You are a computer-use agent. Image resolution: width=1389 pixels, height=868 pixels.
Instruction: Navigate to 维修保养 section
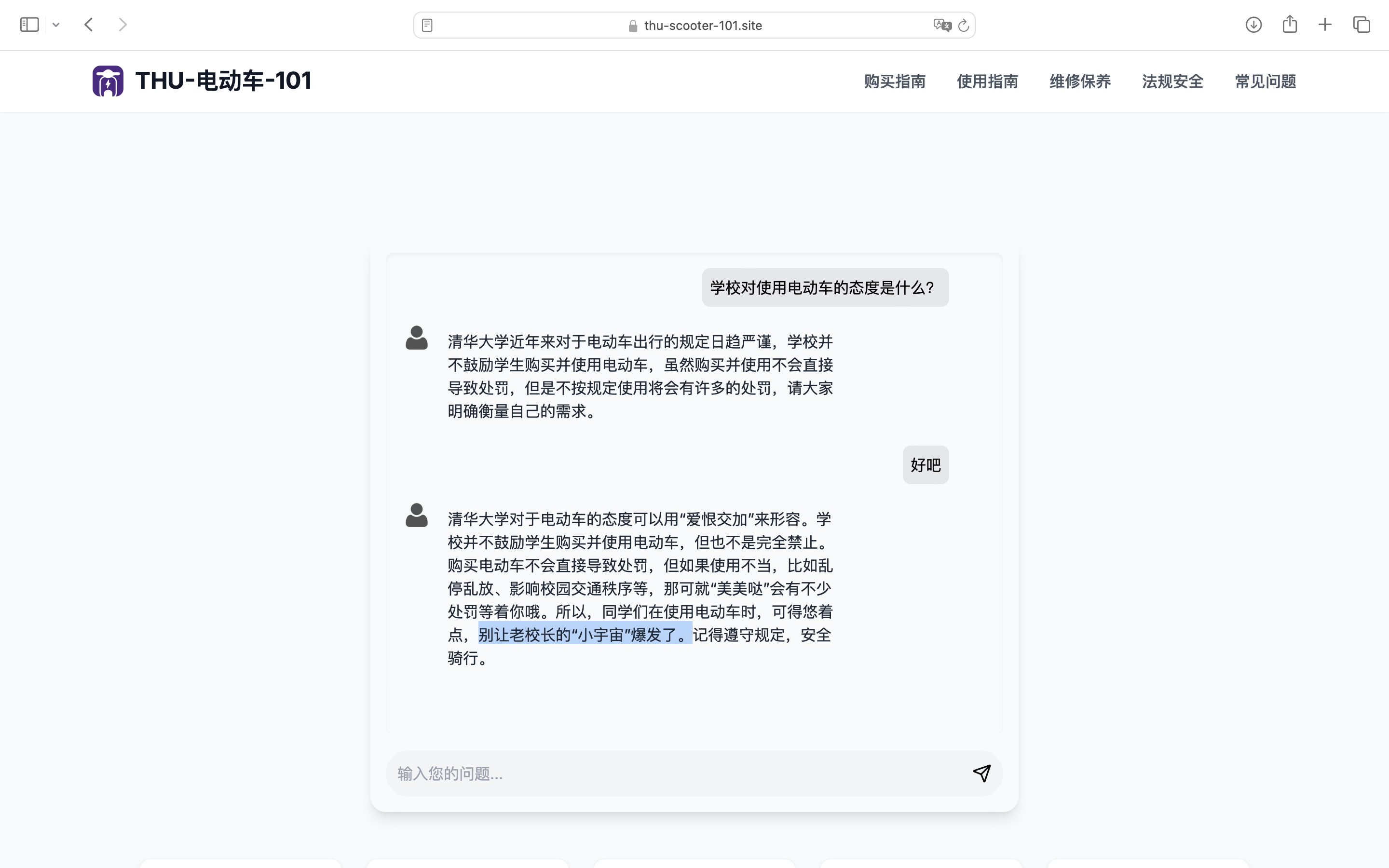click(1080, 81)
